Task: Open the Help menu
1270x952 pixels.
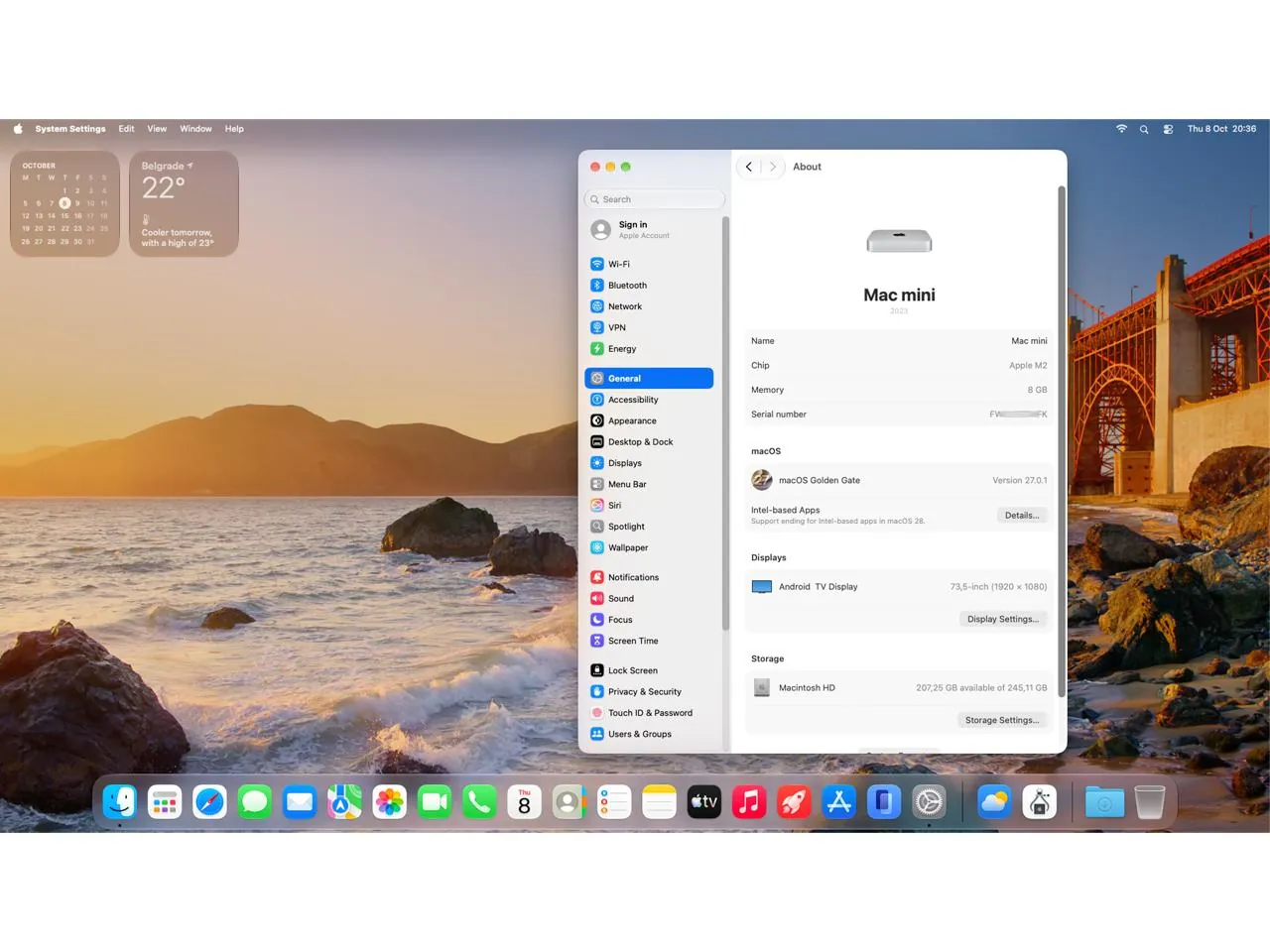Action: click(234, 129)
